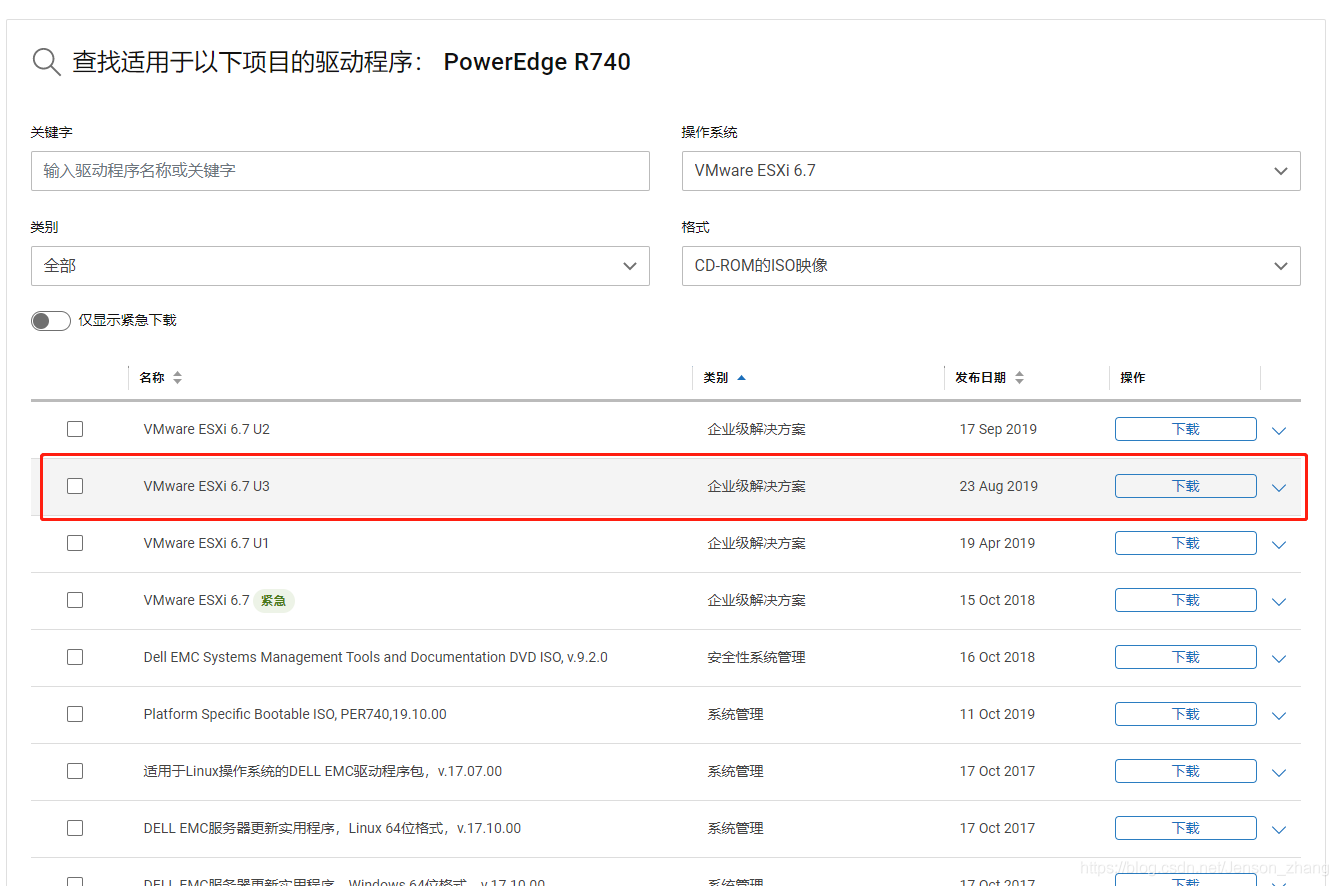This screenshot has width=1338, height=886.
Task: Click the keyword search input field
Action: [340, 171]
